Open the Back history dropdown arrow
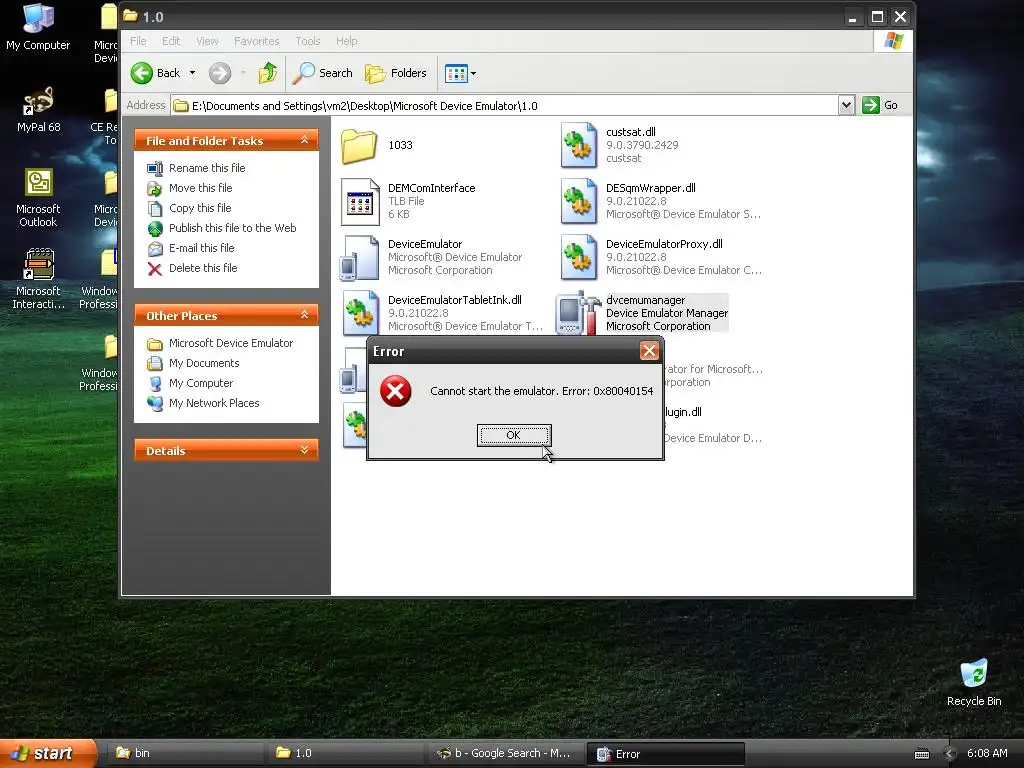This screenshot has height=768, width=1024. pos(192,73)
